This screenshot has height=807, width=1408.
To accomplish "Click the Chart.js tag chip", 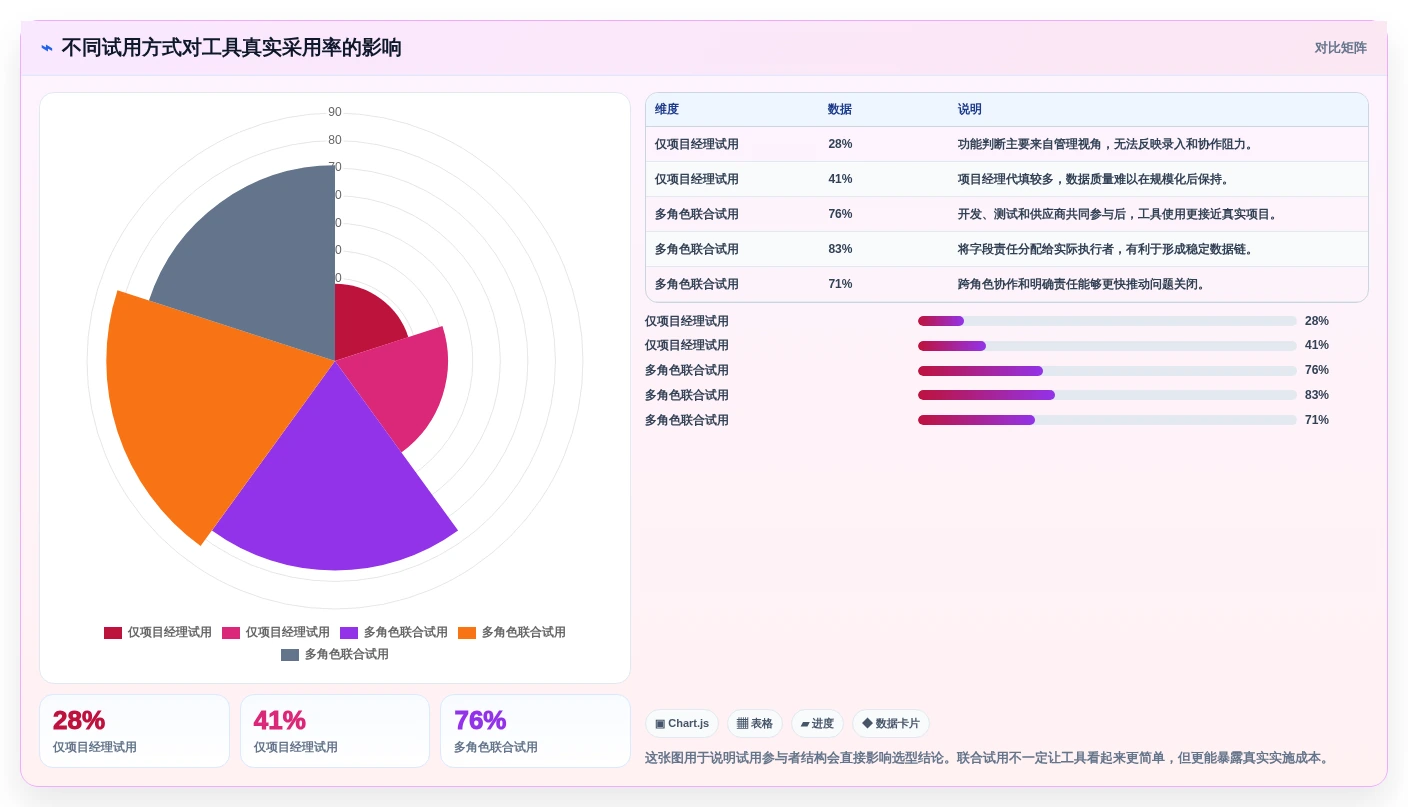I will 682,724.
